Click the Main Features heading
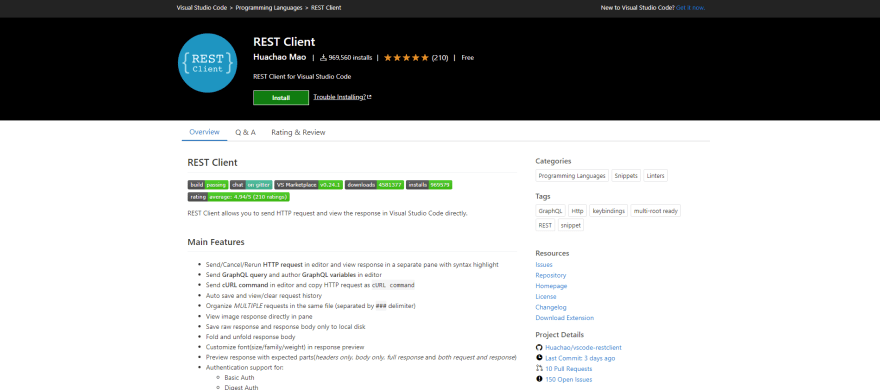The height and width of the screenshot is (390, 880). 216,242
